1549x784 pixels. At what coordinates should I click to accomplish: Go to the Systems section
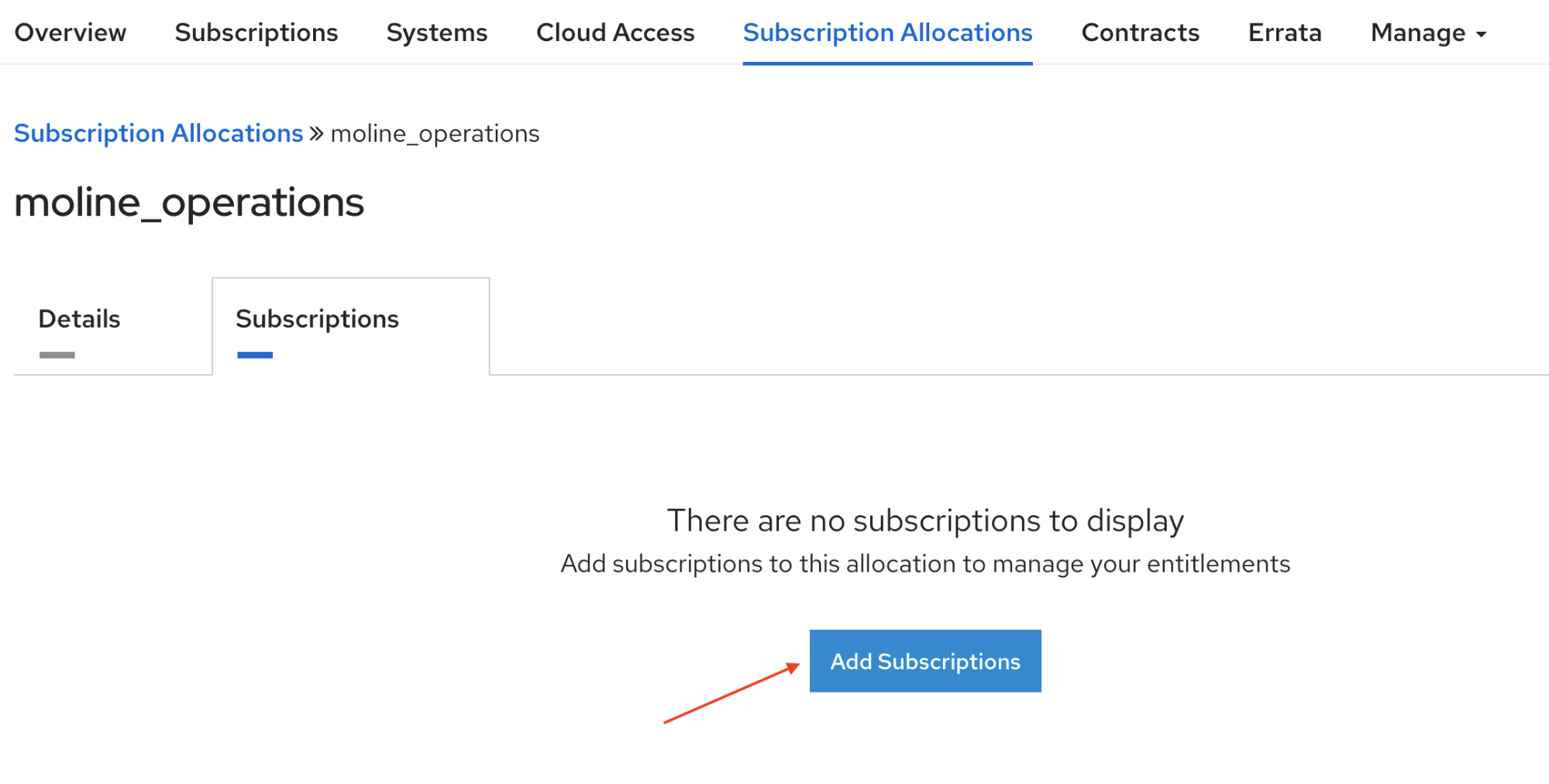[436, 33]
